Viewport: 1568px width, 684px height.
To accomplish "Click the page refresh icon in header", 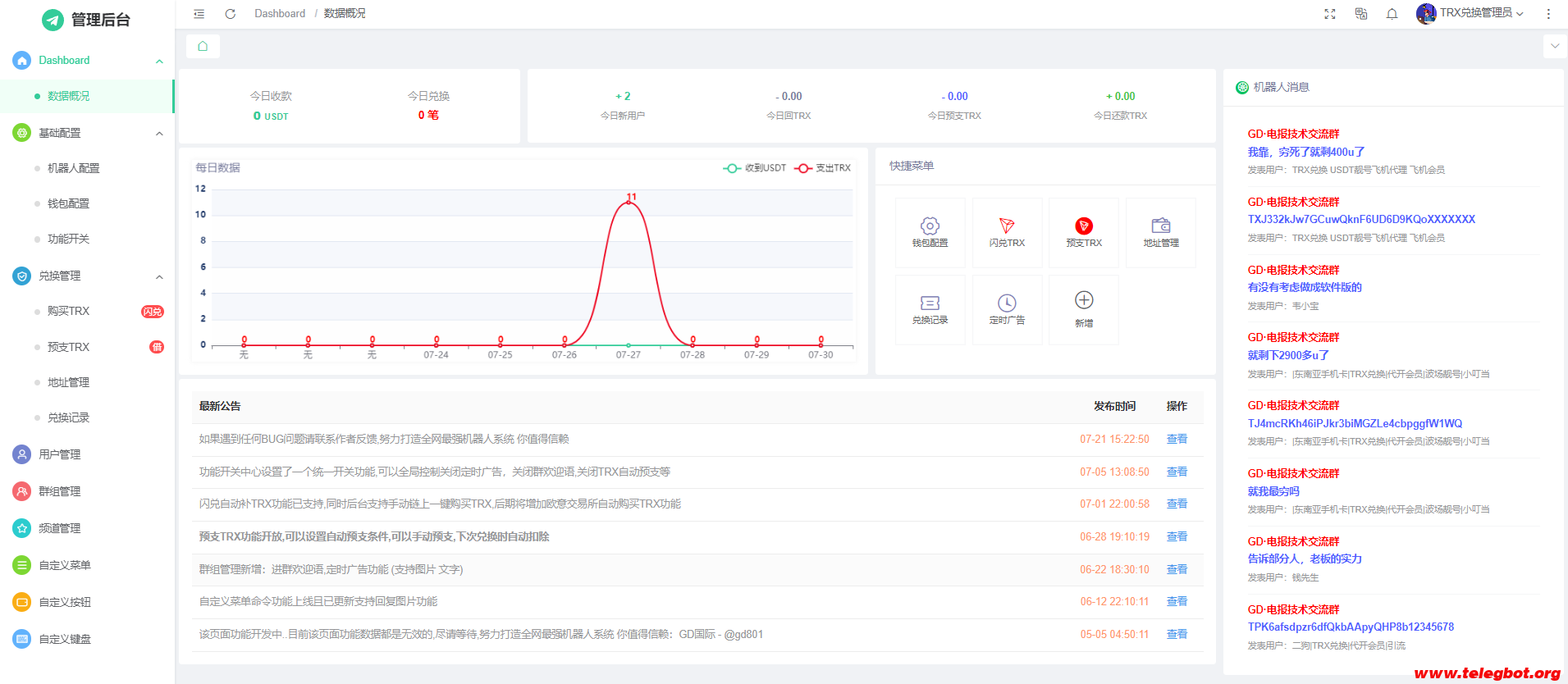I will click(x=231, y=14).
